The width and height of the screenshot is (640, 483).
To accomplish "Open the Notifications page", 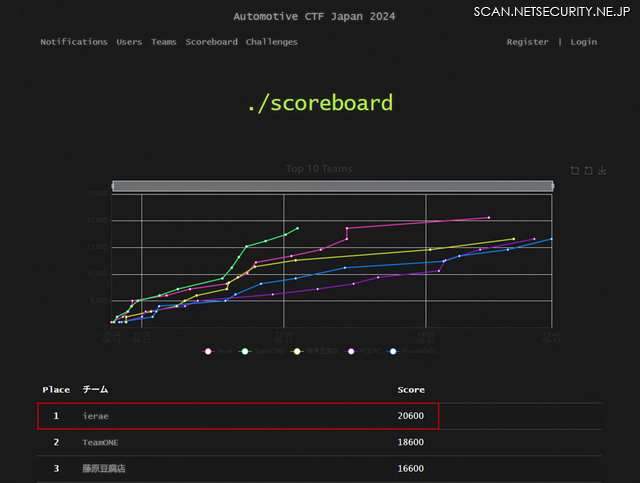I will point(73,42).
